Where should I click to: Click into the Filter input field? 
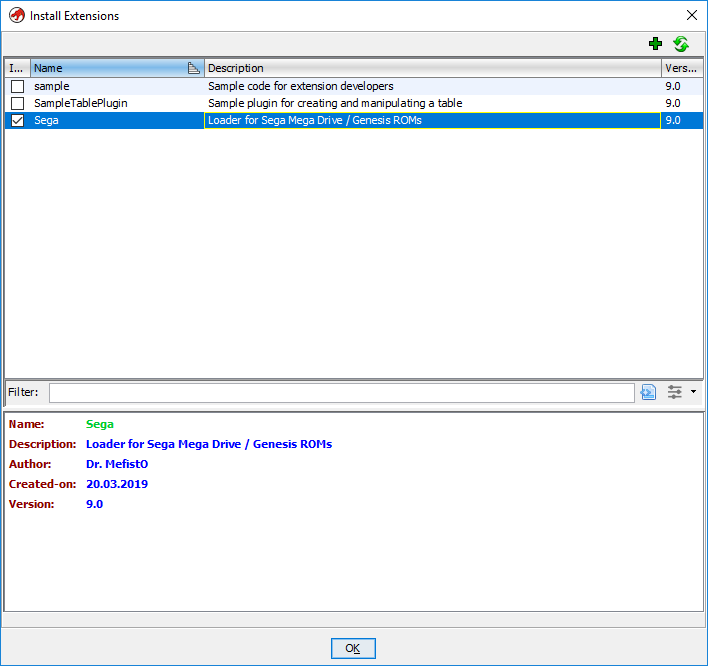(x=342, y=392)
